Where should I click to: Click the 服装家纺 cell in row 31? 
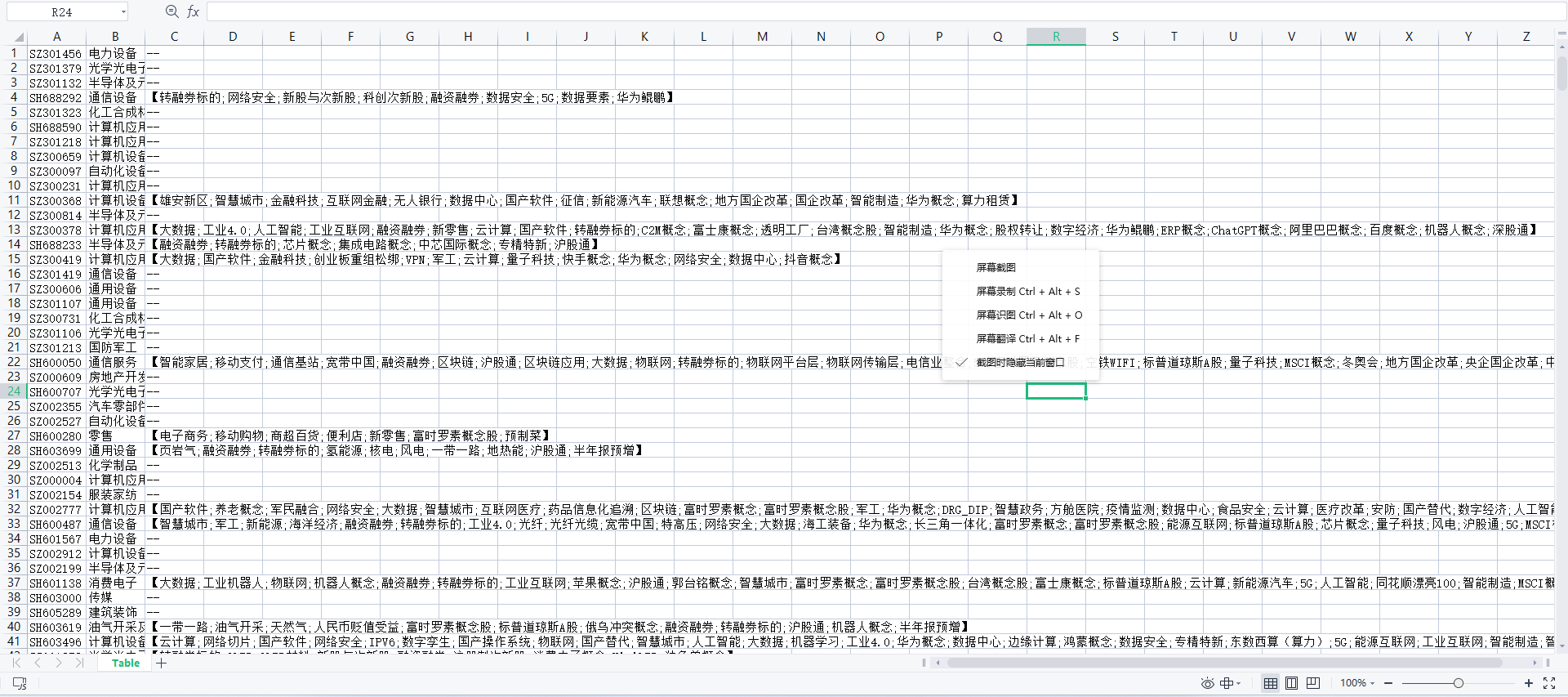[x=115, y=495]
